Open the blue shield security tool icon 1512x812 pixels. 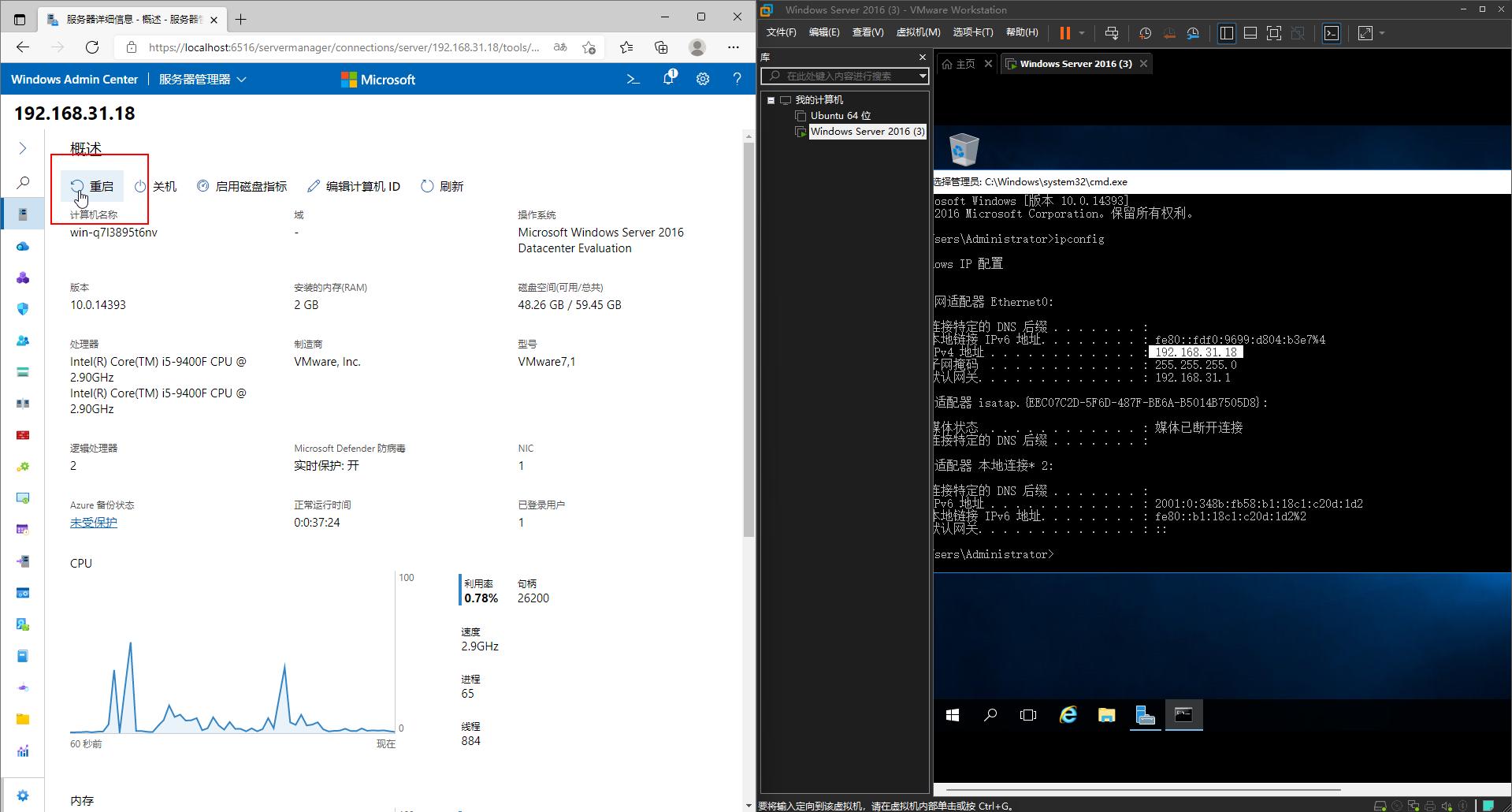tap(23, 309)
